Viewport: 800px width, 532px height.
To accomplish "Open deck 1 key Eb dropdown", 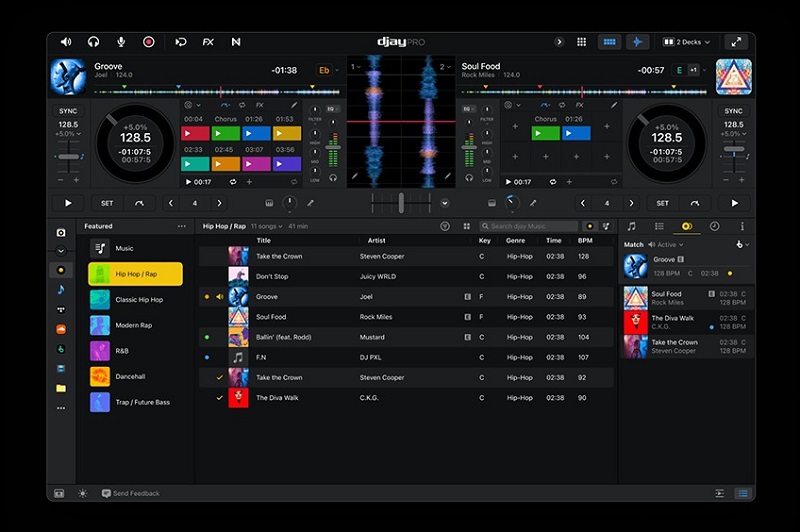I will [x=328, y=70].
